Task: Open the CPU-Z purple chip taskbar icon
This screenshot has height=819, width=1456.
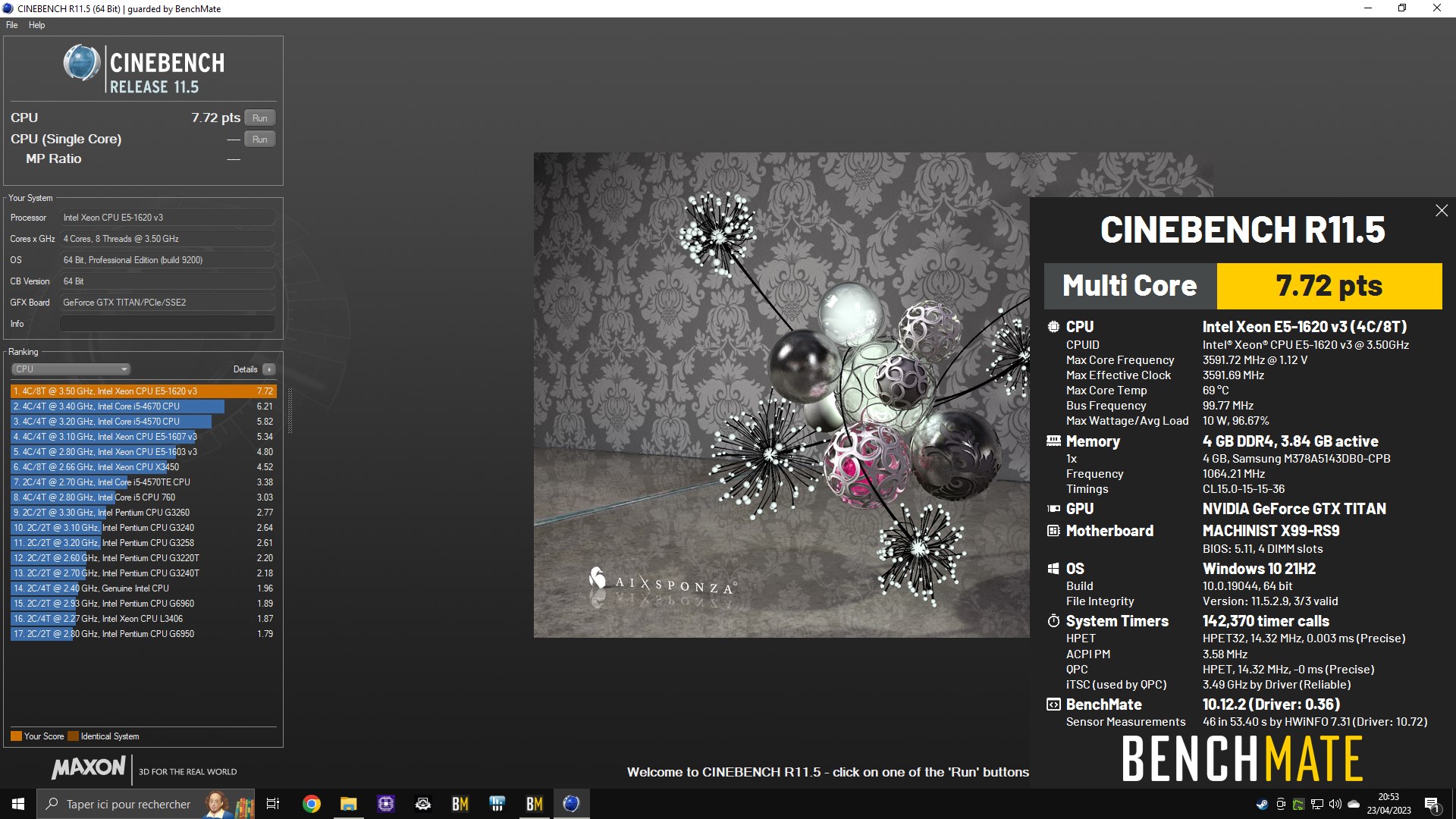Action: 386,804
